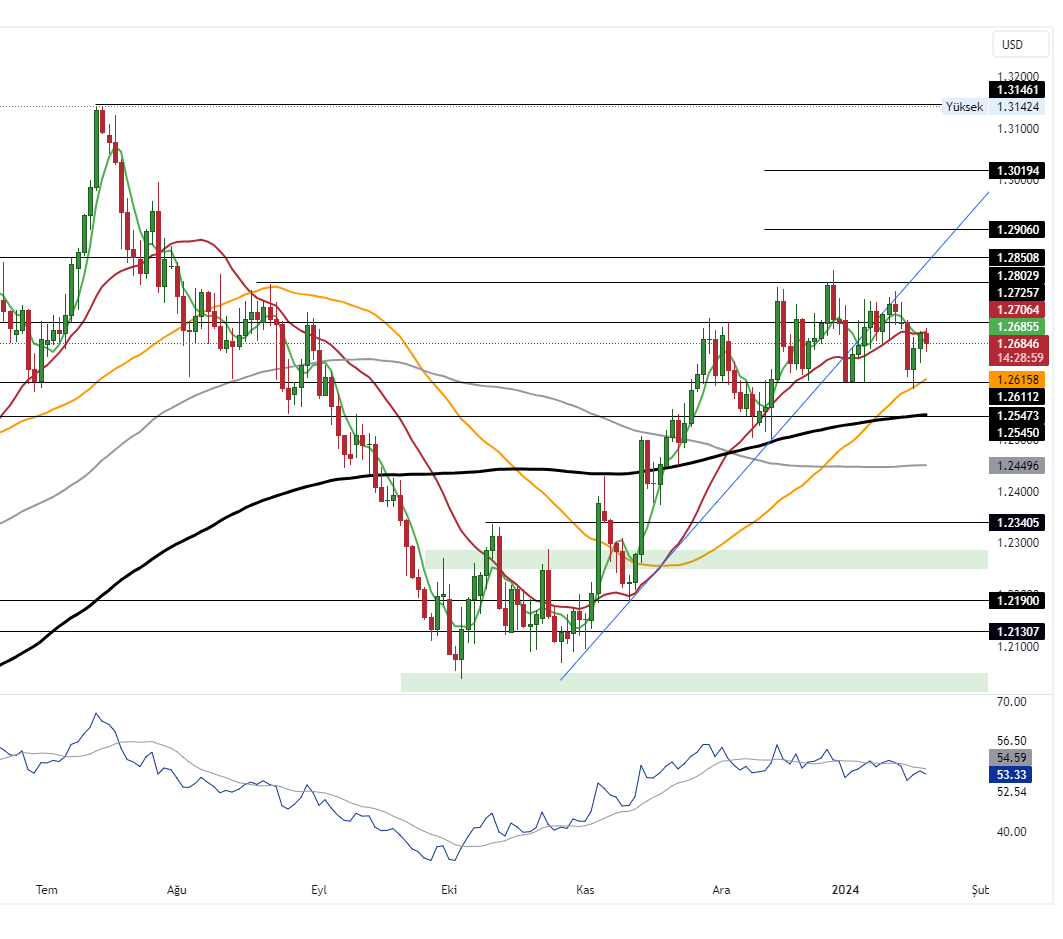Select the 1.23405 price level label
This screenshot has width=1063, height=939.
[x=1017, y=522]
